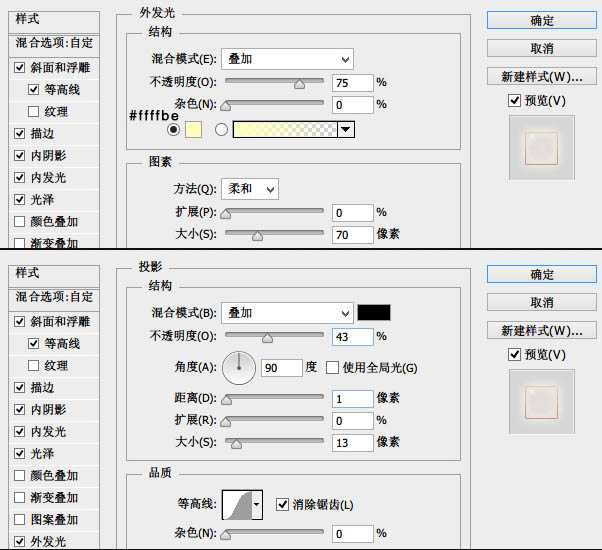Uncheck 斜面和浮雕 in the 外发光 dialog list
The width and height of the screenshot is (602, 550).
pyautogui.click(x=19, y=68)
